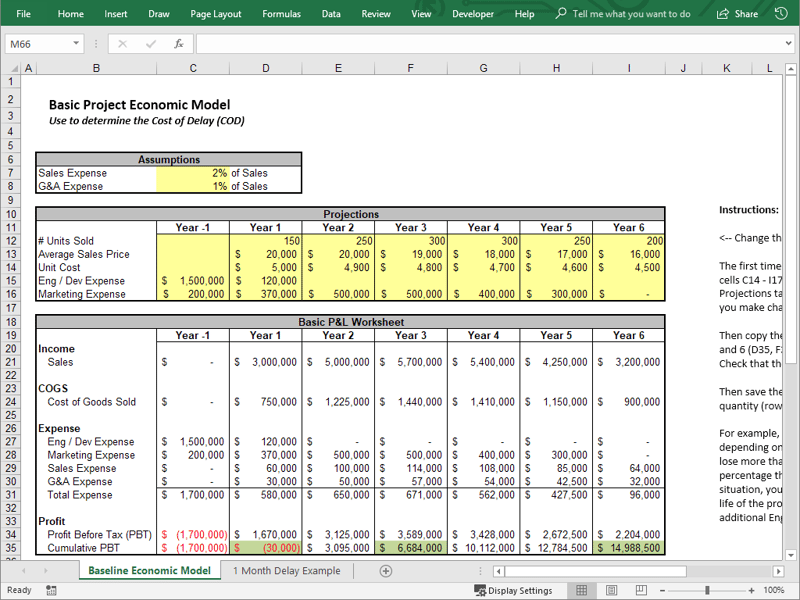Image resolution: width=800 pixels, height=600 pixels.
Task: Switch to Page Break Preview
Action: click(x=641, y=590)
